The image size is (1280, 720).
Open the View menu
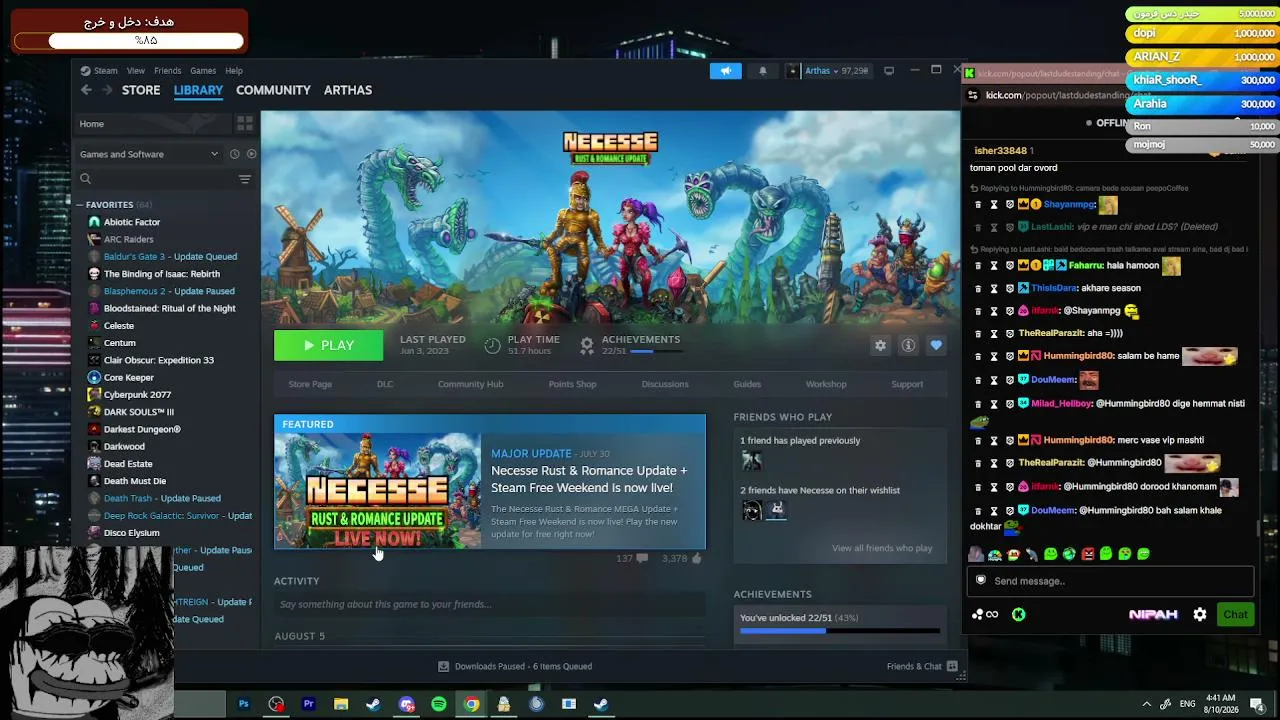pyautogui.click(x=136, y=71)
